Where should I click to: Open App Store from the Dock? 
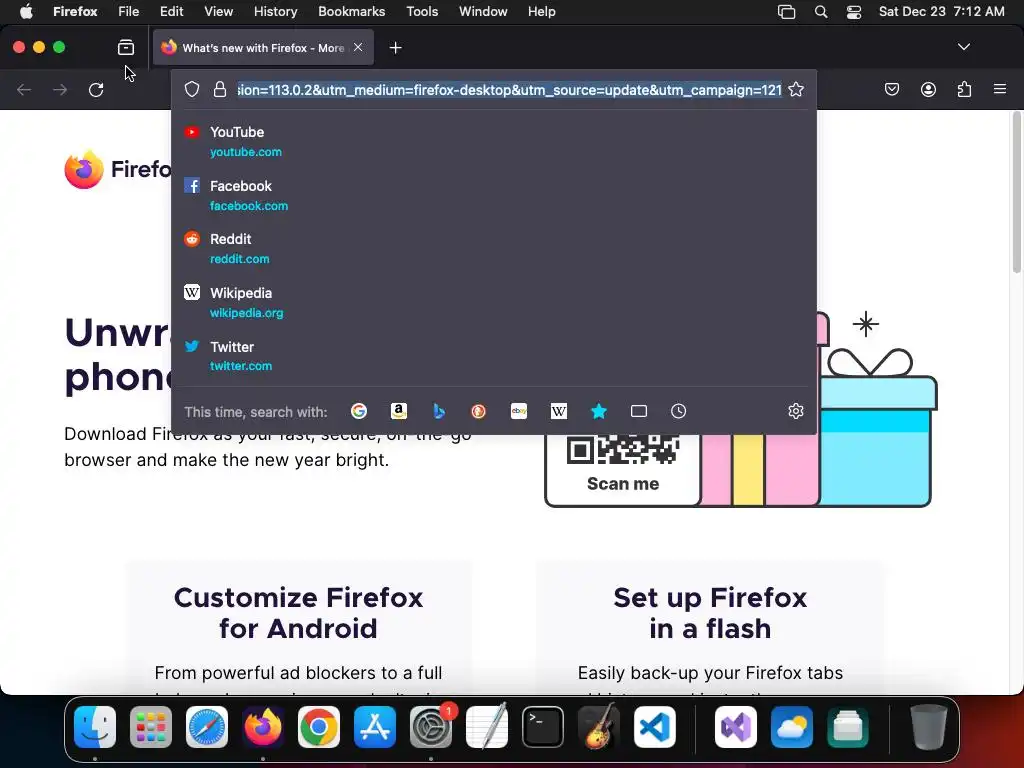pyautogui.click(x=375, y=727)
